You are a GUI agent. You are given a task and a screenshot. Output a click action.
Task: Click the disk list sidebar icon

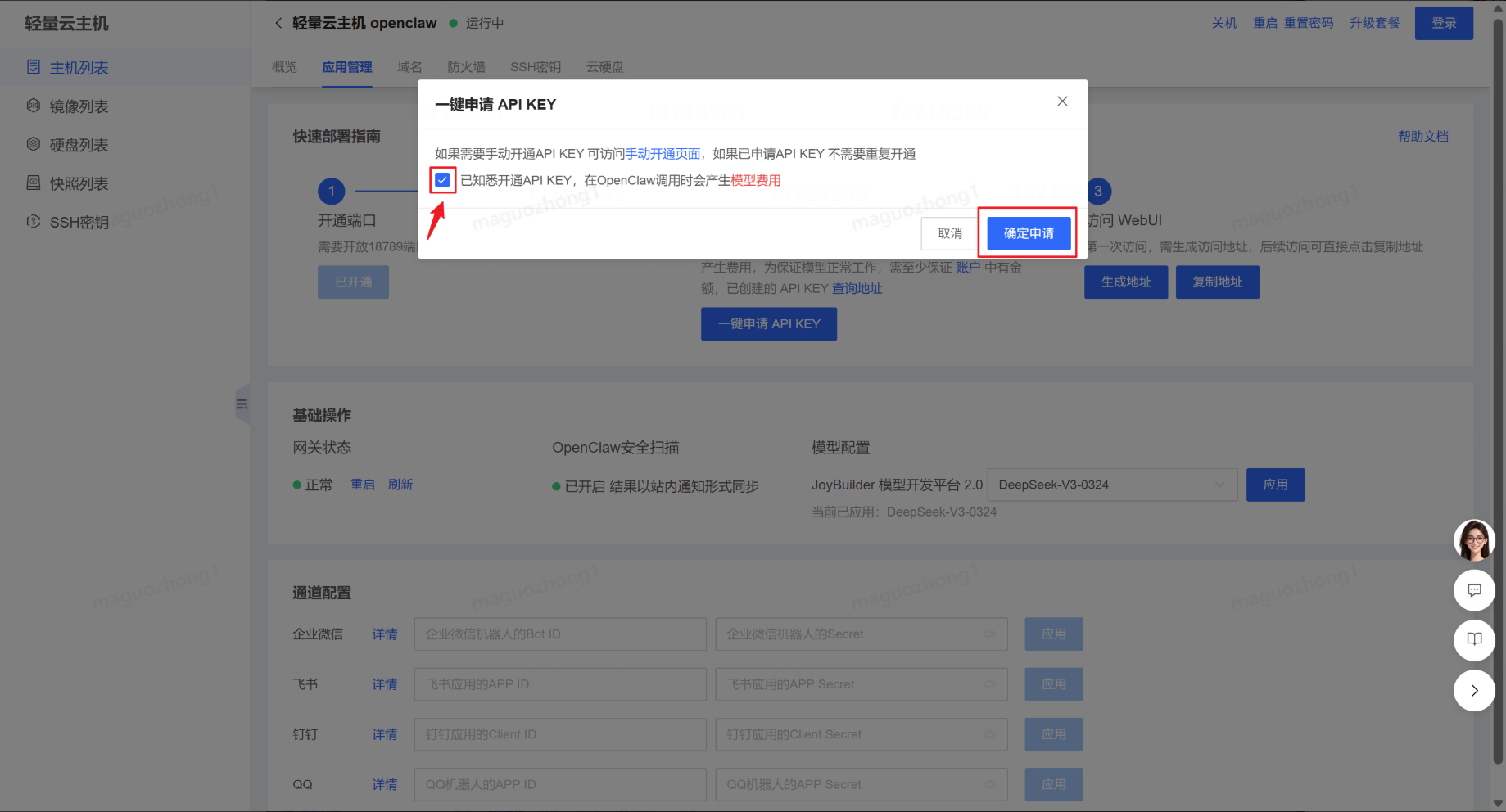click(x=34, y=144)
